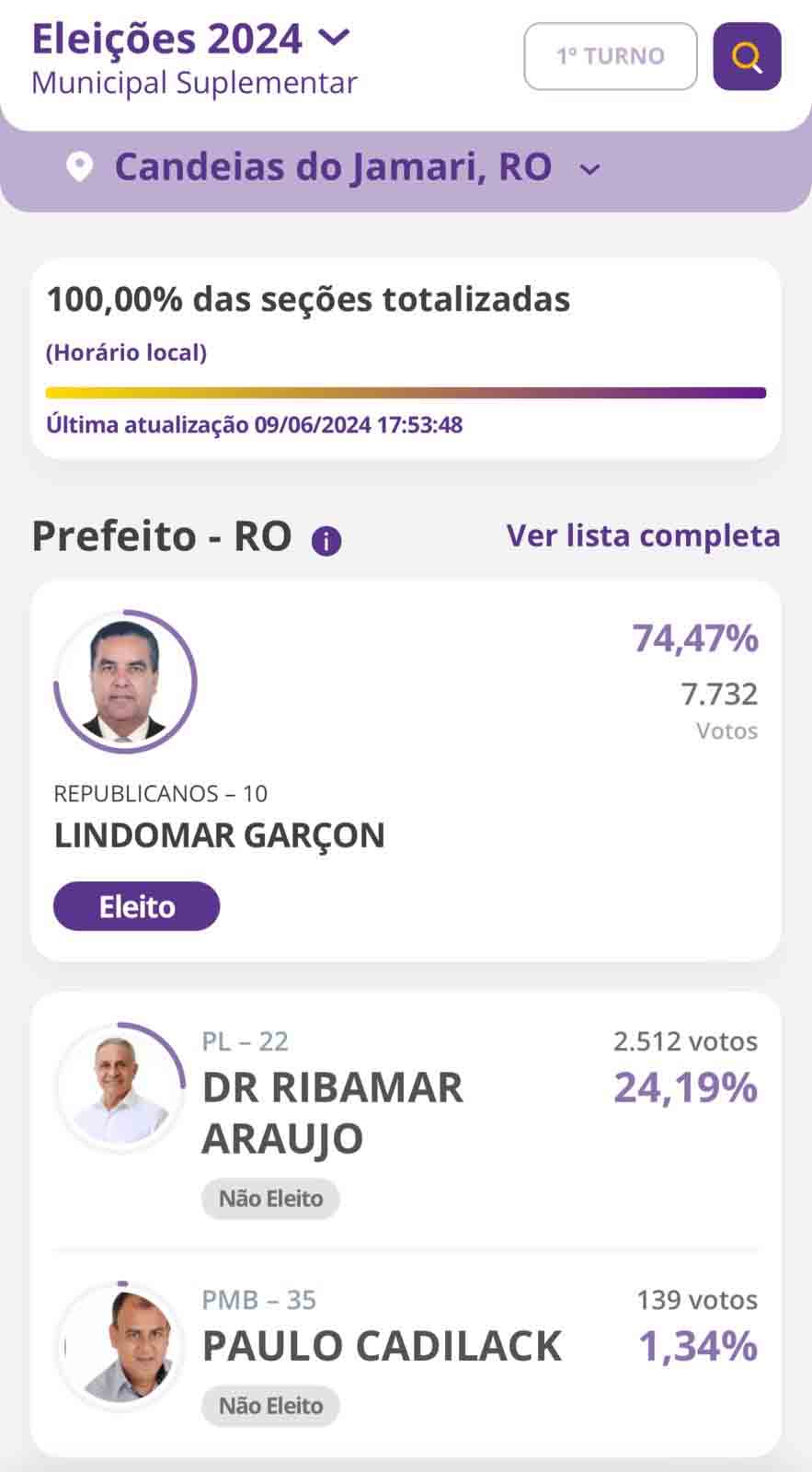Click Dr Ribamar's Não Eleito badge
Image resolution: width=812 pixels, height=1472 pixels.
coord(270,1199)
